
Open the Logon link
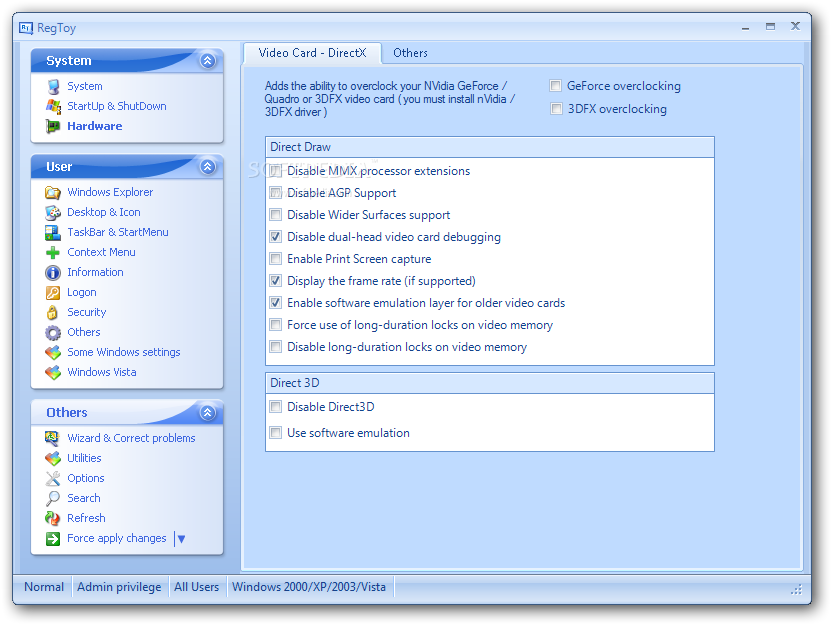click(x=82, y=292)
